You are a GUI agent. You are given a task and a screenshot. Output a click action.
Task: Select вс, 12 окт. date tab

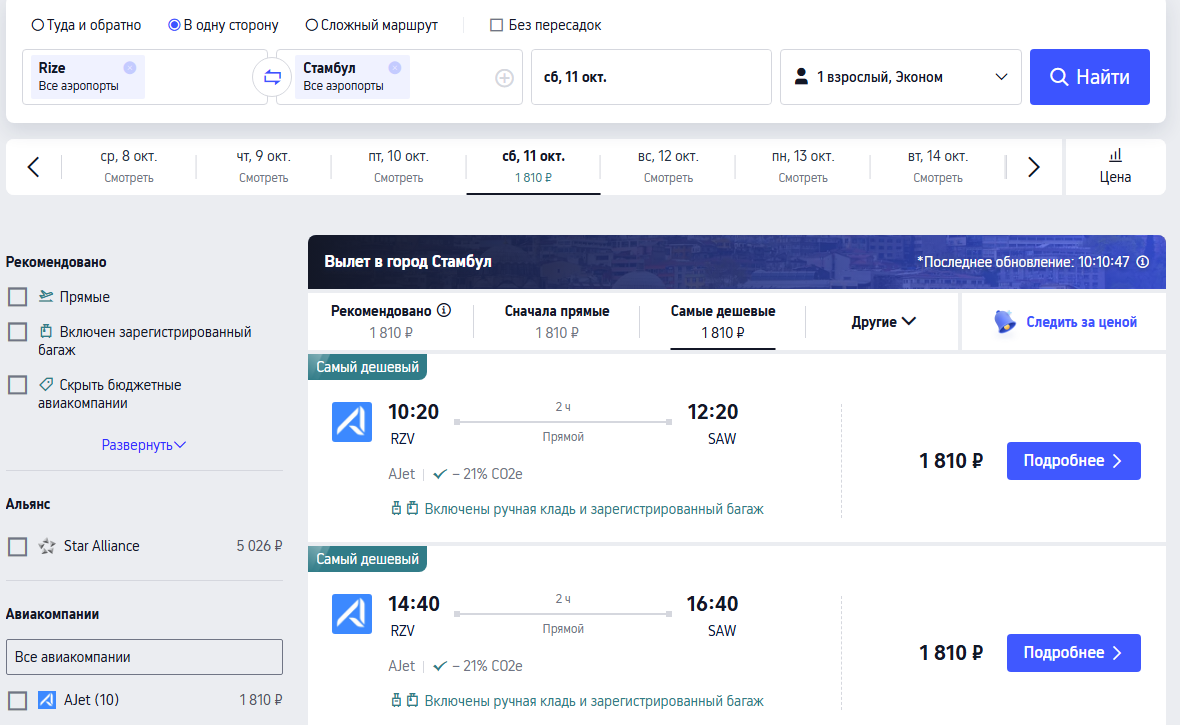[668, 166]
